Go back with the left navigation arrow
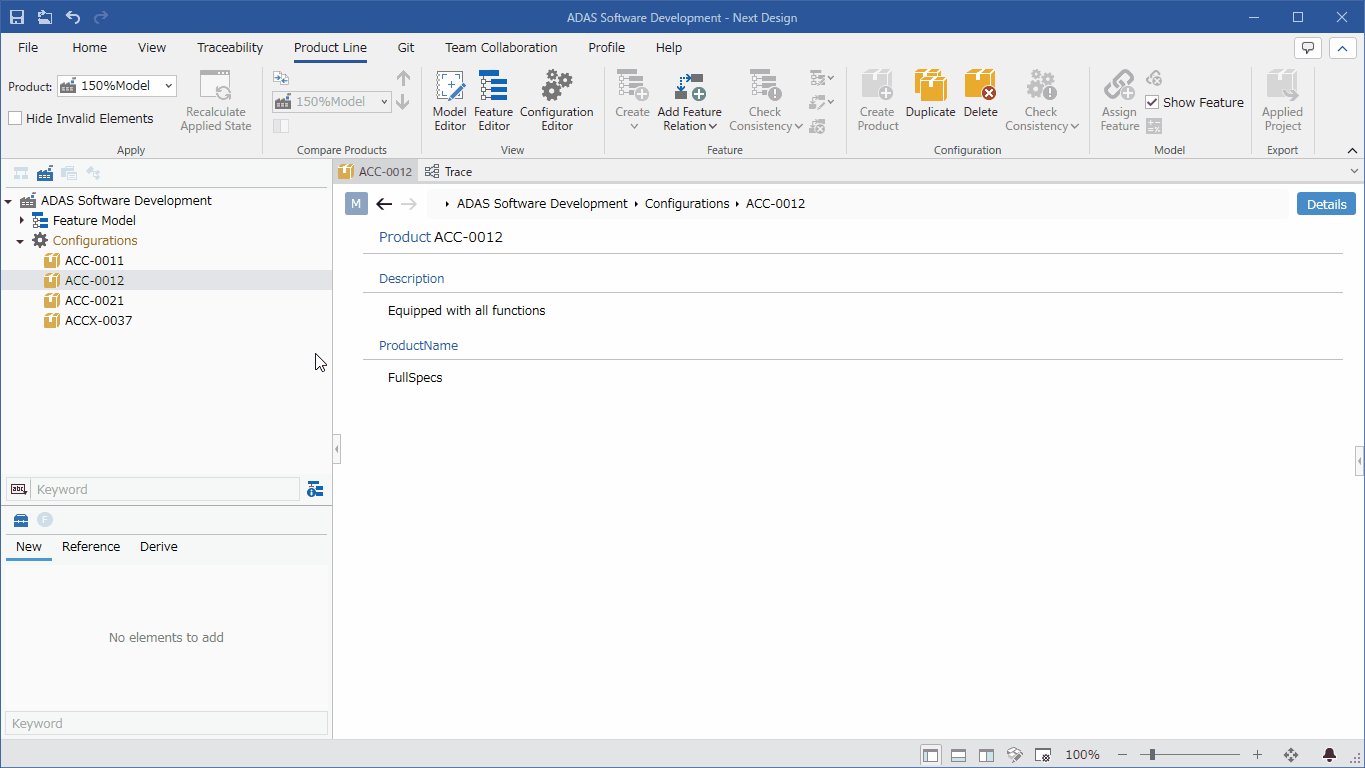 384,204
